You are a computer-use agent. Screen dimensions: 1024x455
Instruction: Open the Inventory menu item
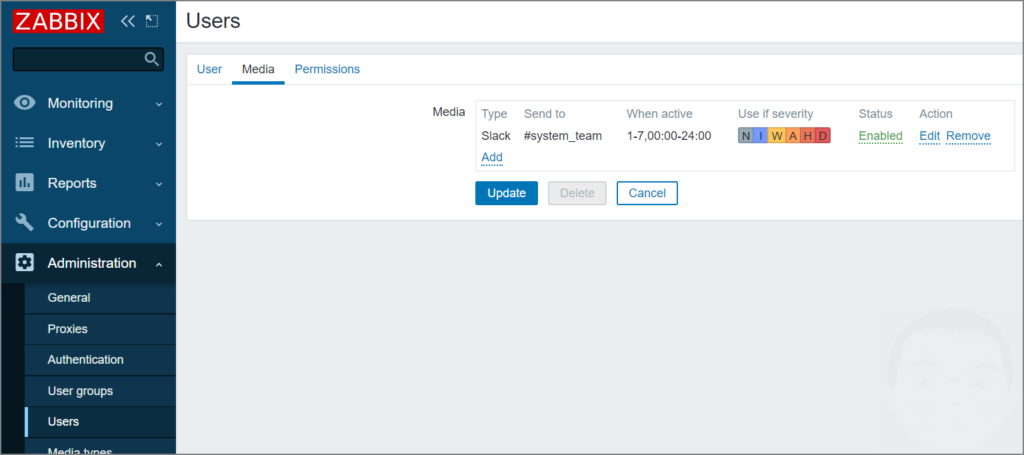88,143
